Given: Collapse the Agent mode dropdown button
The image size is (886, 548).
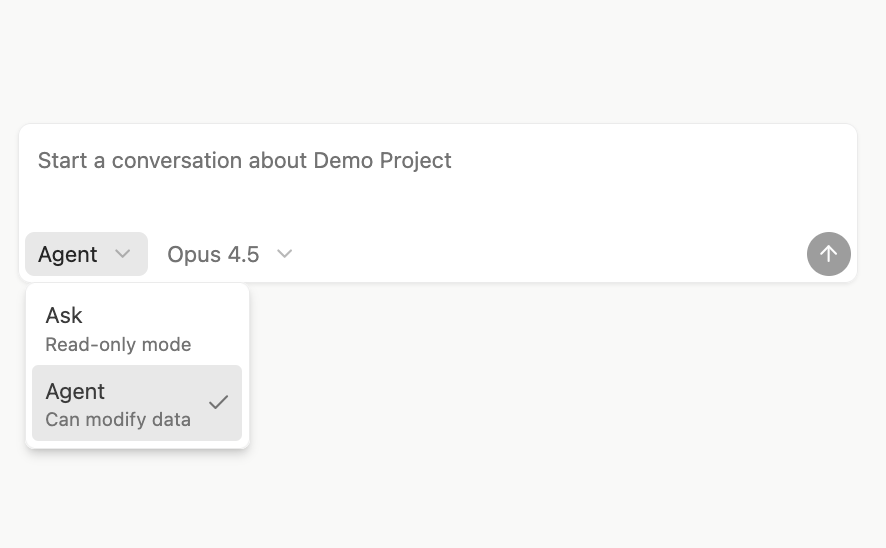Looking at the screenshot, I should tap(86, 254).
